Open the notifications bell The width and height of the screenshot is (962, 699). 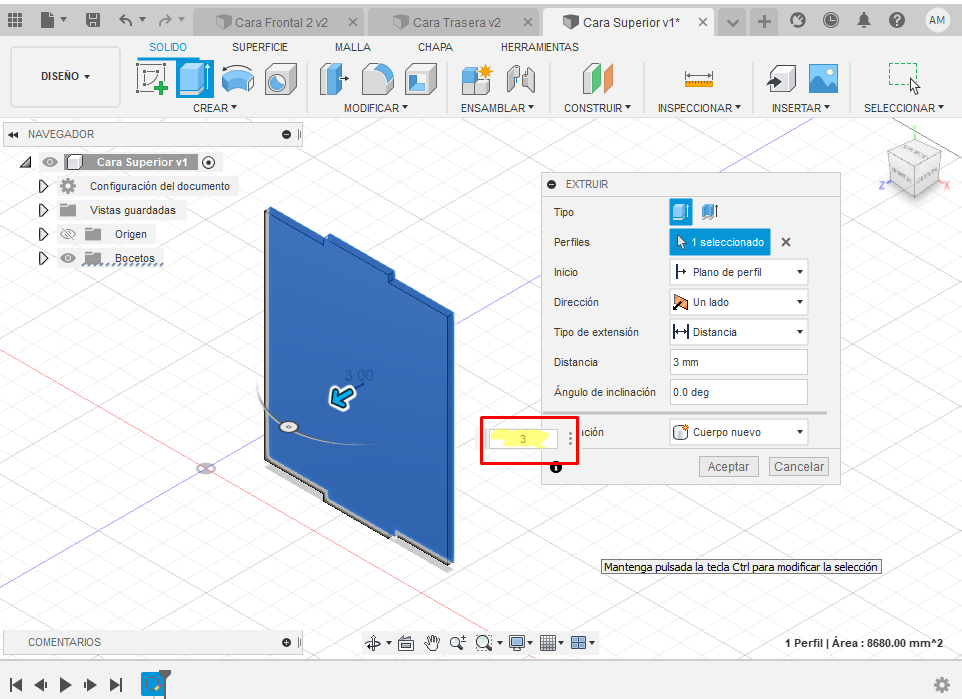(x=864, y=20)
